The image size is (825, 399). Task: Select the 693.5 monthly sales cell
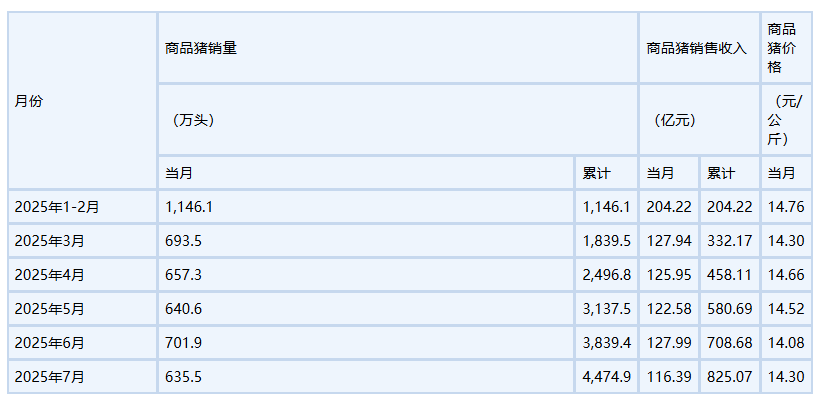366,241
